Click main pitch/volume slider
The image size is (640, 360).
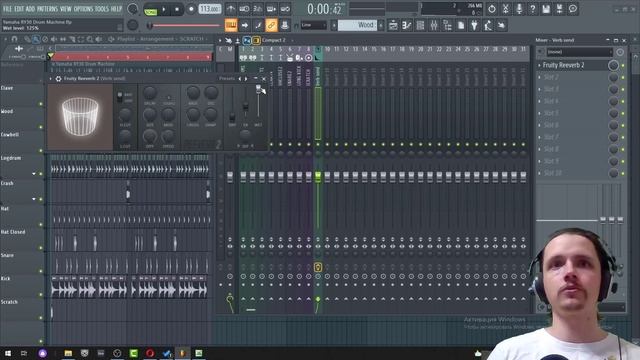coord(184,25)
